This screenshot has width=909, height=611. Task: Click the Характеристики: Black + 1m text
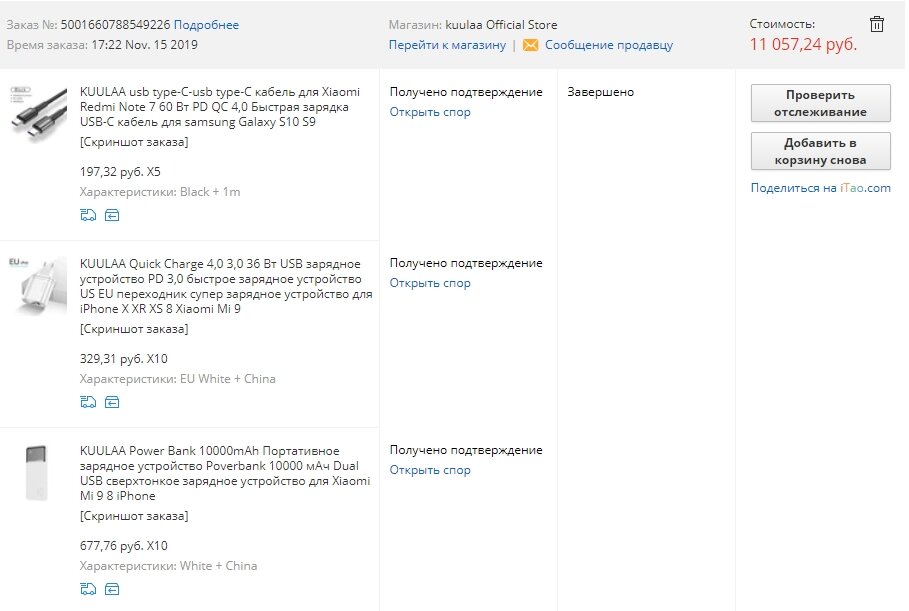click(x=160, y=192)
